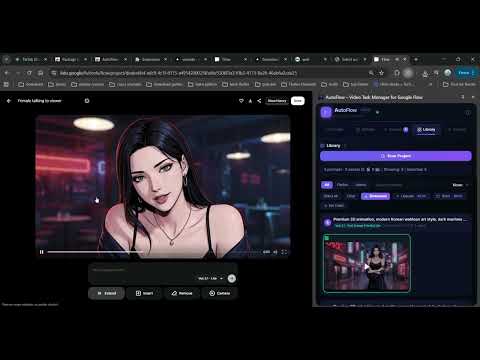The width and height of the screenshot is (480, 360).
Task: Pause the video playback
Action: (42, 252)
